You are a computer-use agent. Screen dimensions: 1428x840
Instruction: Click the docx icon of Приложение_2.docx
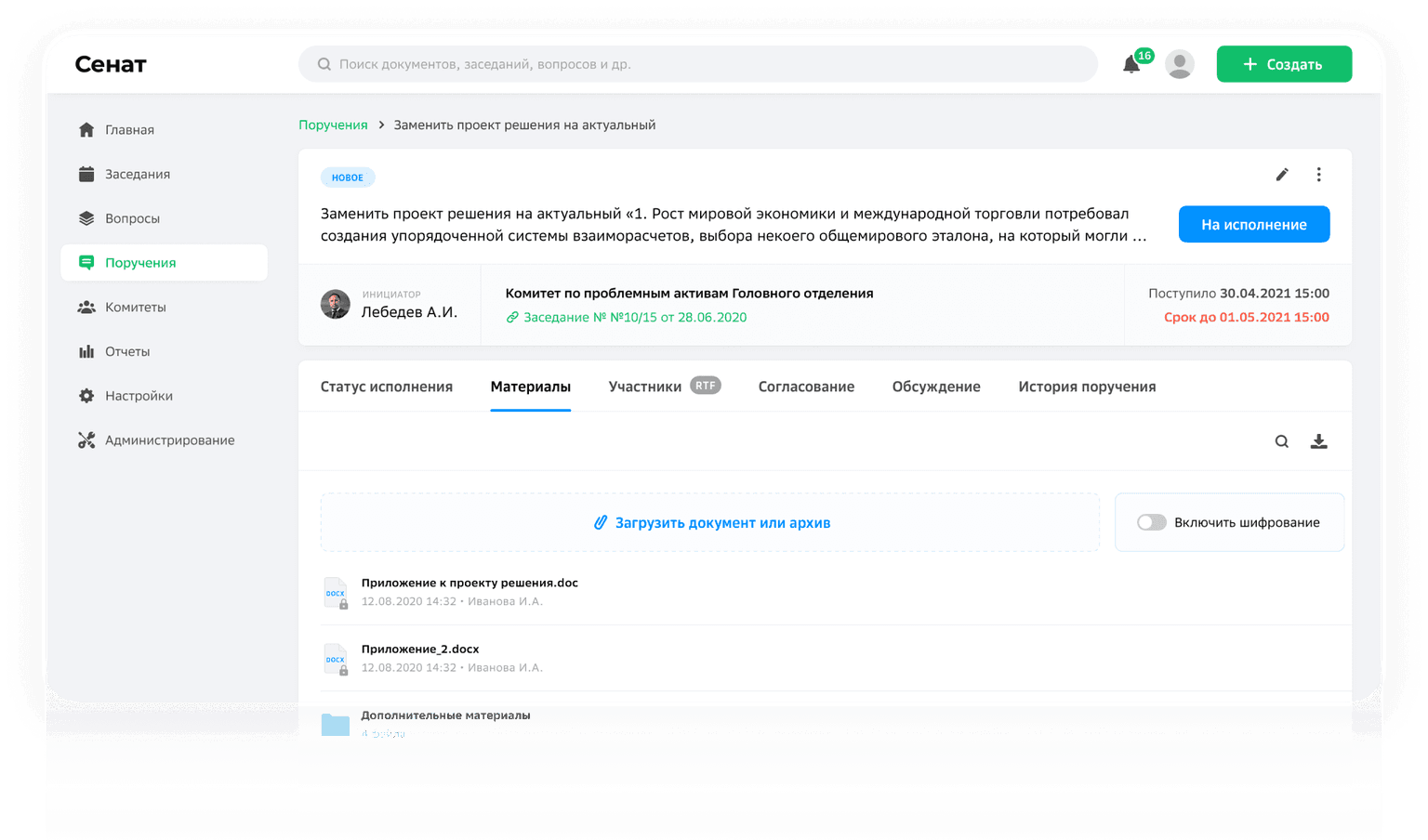point(336,659)
